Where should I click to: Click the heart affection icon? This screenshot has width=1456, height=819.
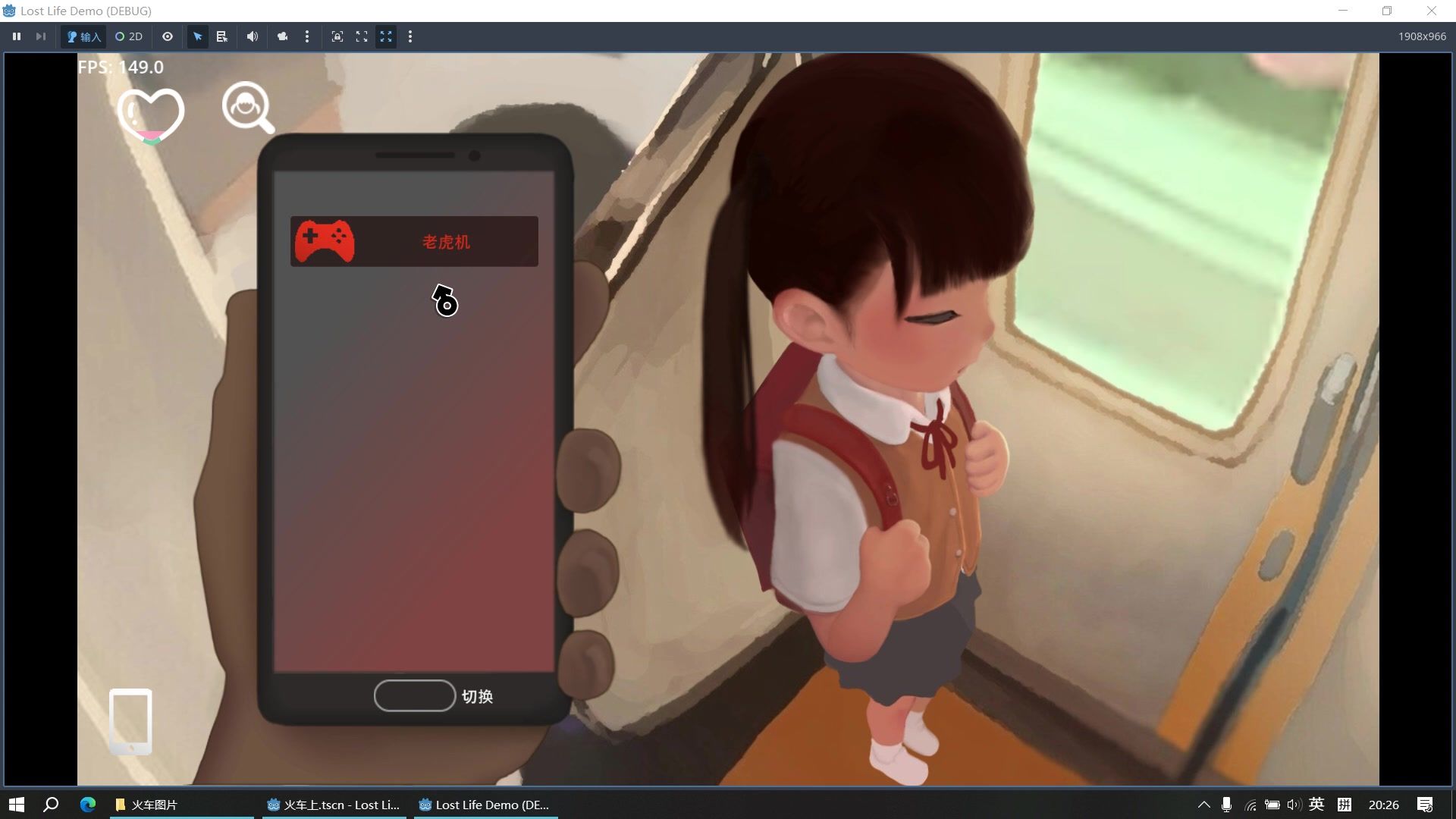[151, 115]
